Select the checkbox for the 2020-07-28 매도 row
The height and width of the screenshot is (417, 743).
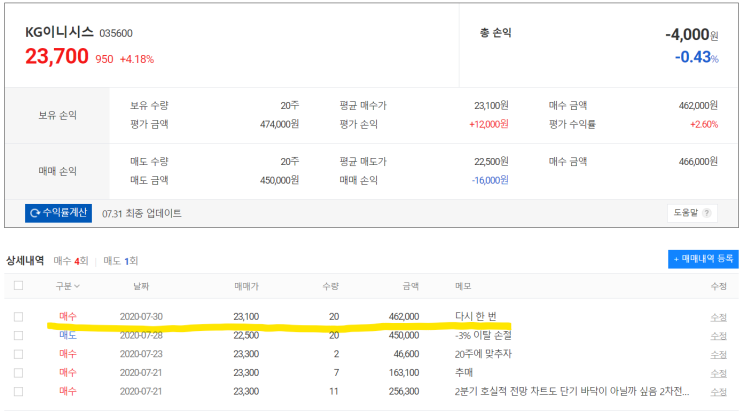pyautogui.click(x=19, y=335)
